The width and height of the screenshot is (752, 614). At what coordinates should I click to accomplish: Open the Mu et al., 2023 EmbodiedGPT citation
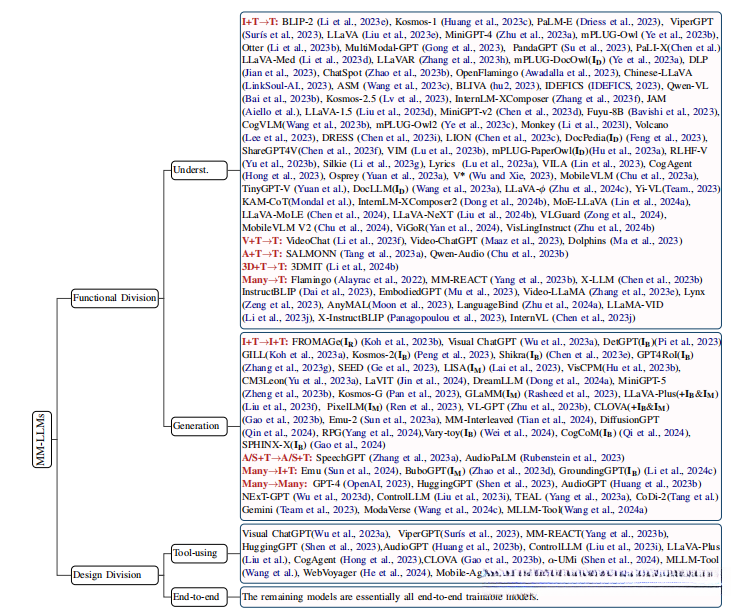(480, 292)
